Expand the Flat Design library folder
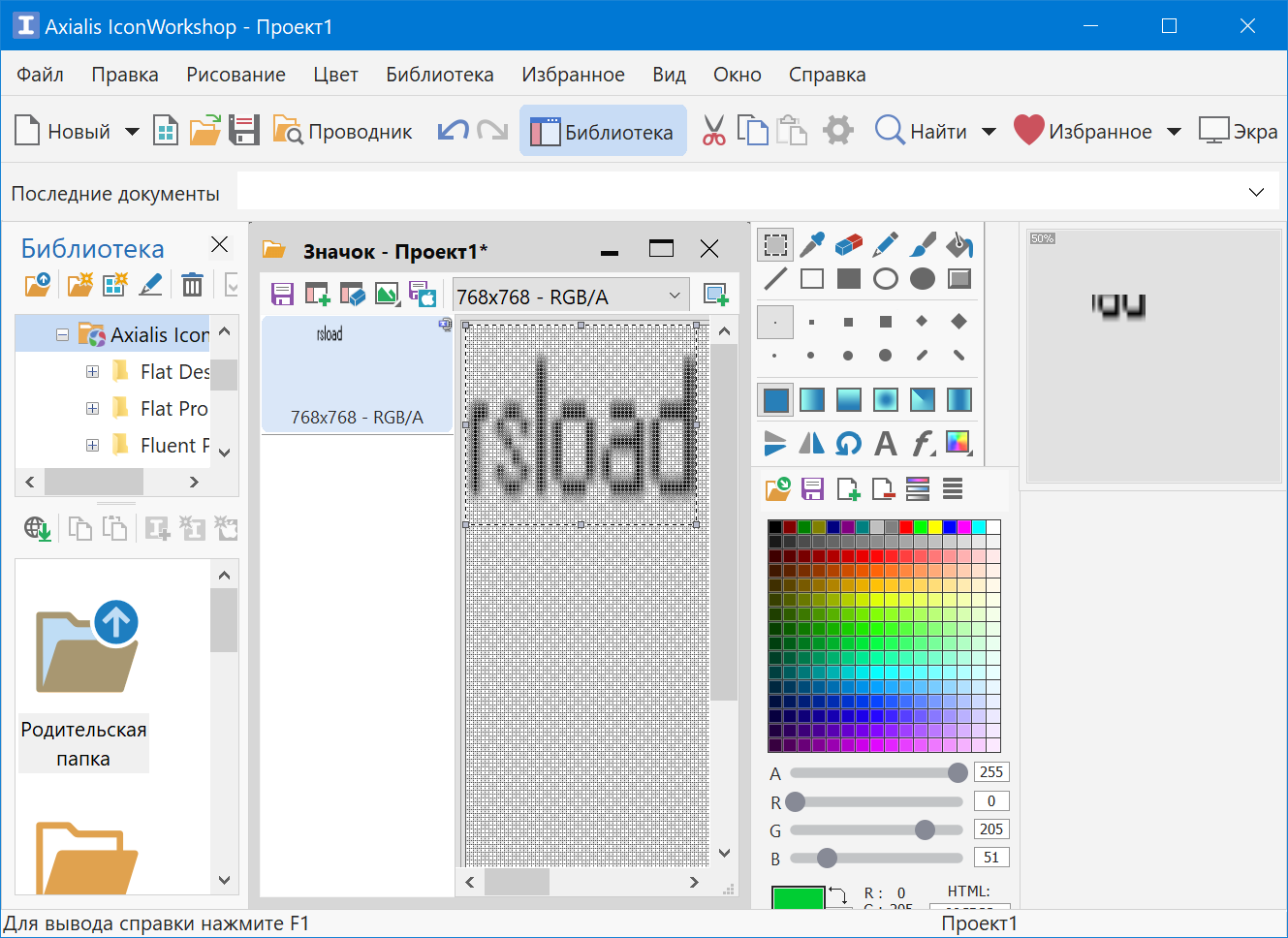Viewport: 1288px width, 938px height. pos(92,371)
